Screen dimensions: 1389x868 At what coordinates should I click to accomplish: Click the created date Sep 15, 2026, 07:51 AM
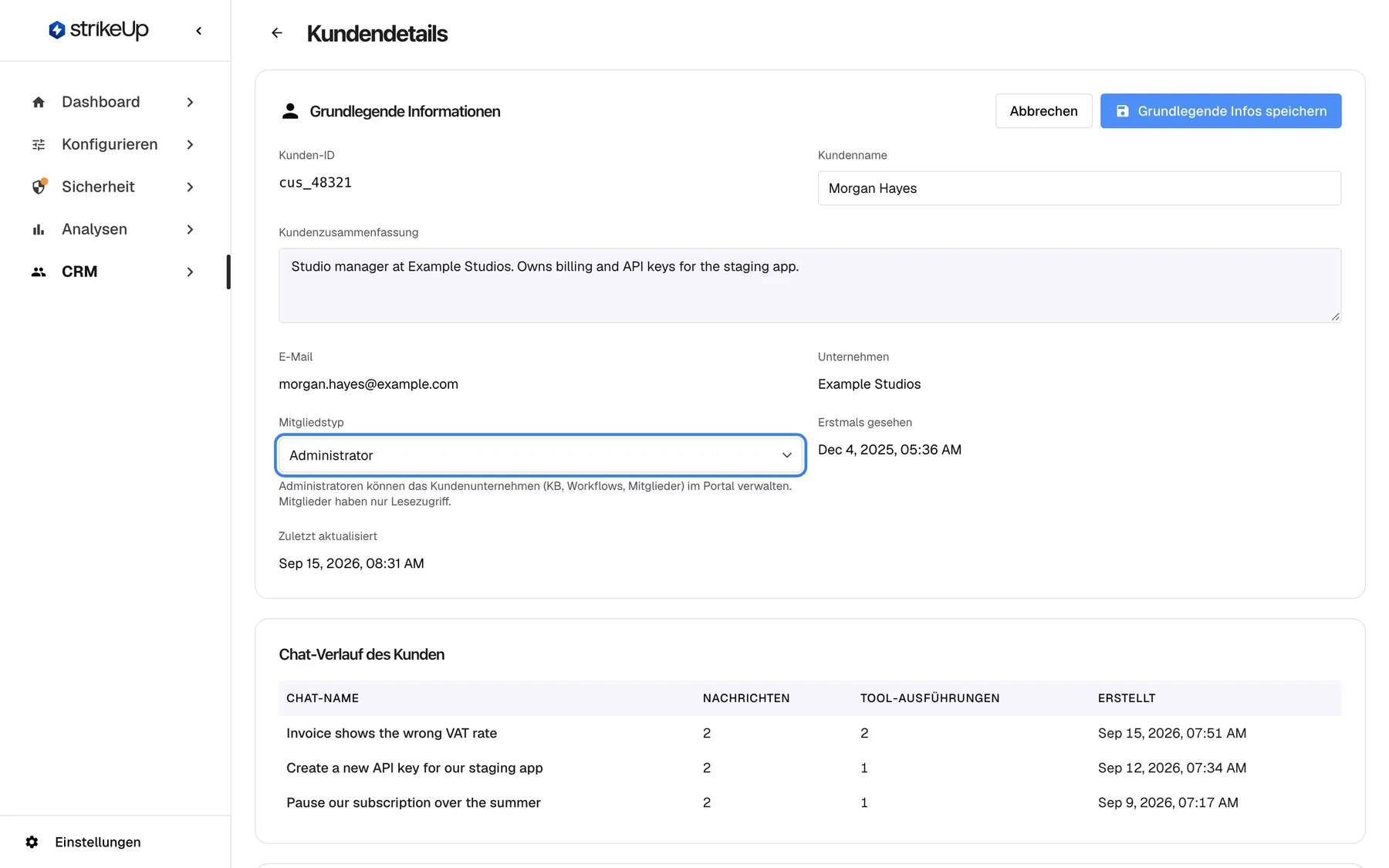coord(1172,733)
